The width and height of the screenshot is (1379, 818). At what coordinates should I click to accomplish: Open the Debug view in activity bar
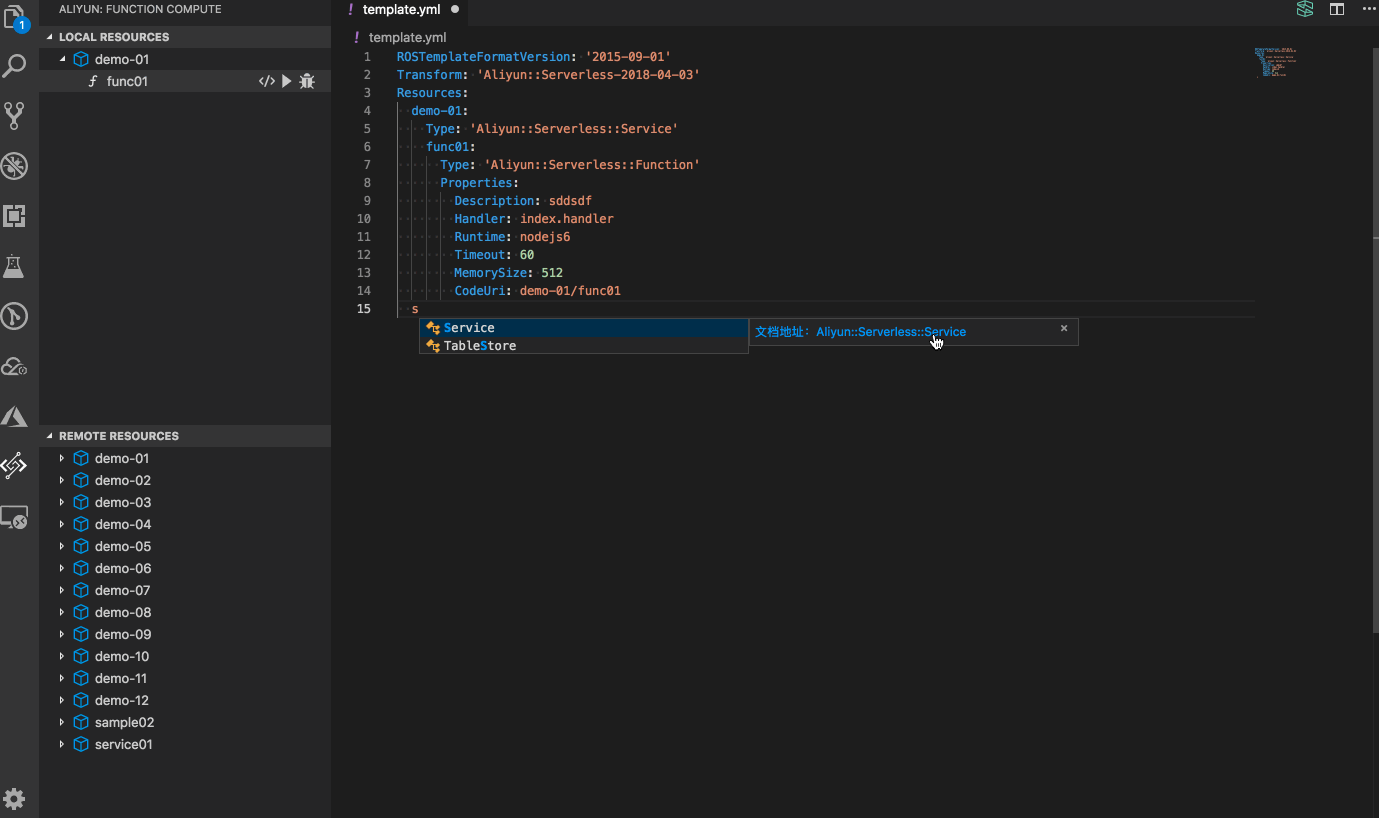tap(15, 166)
